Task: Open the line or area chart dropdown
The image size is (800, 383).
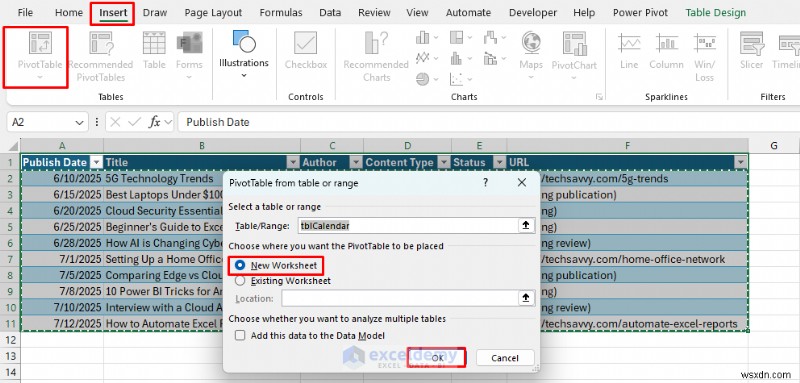Action: click(436, 58)
